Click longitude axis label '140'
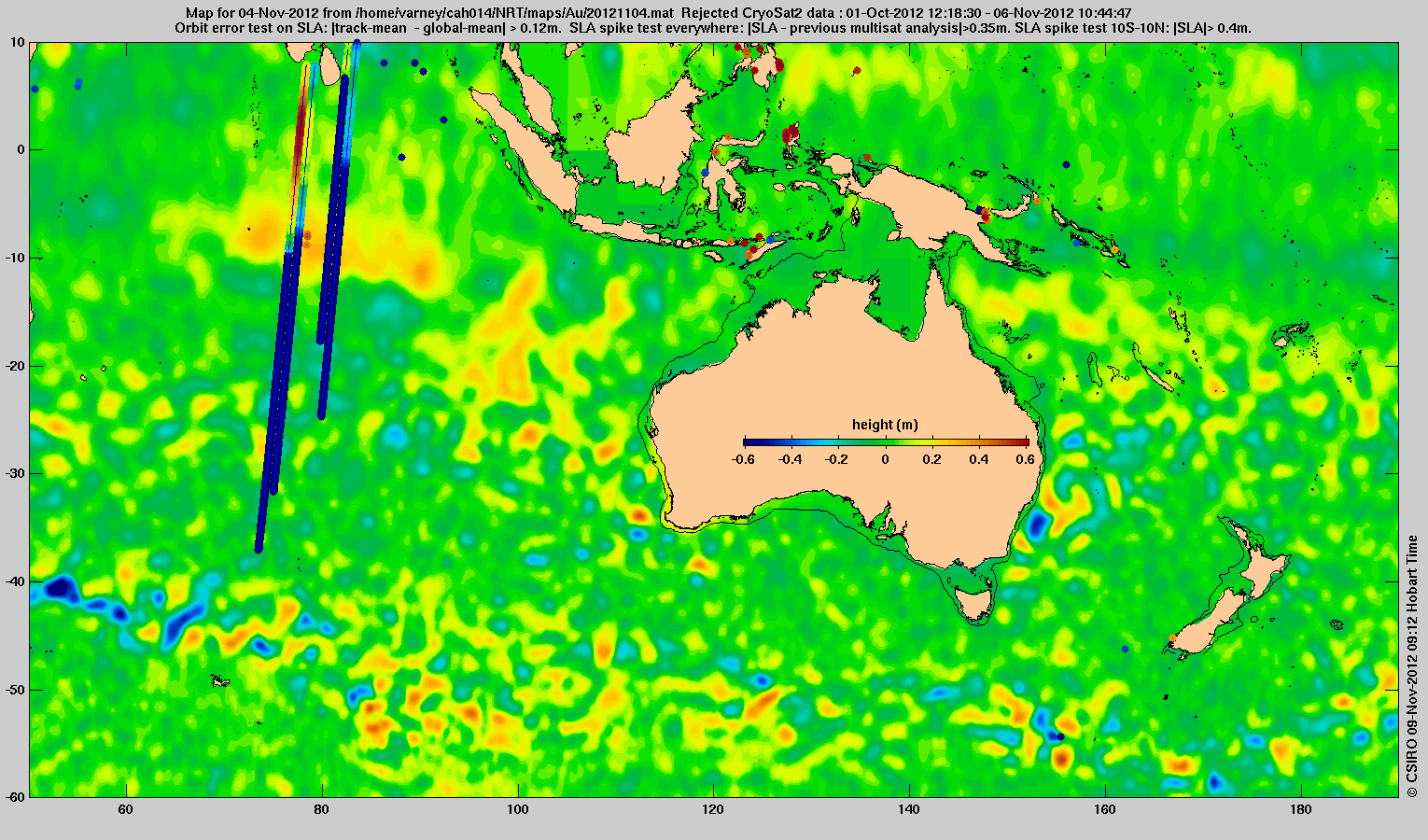This screenshot has width=1428, height=840. click(x=909, y=810)
